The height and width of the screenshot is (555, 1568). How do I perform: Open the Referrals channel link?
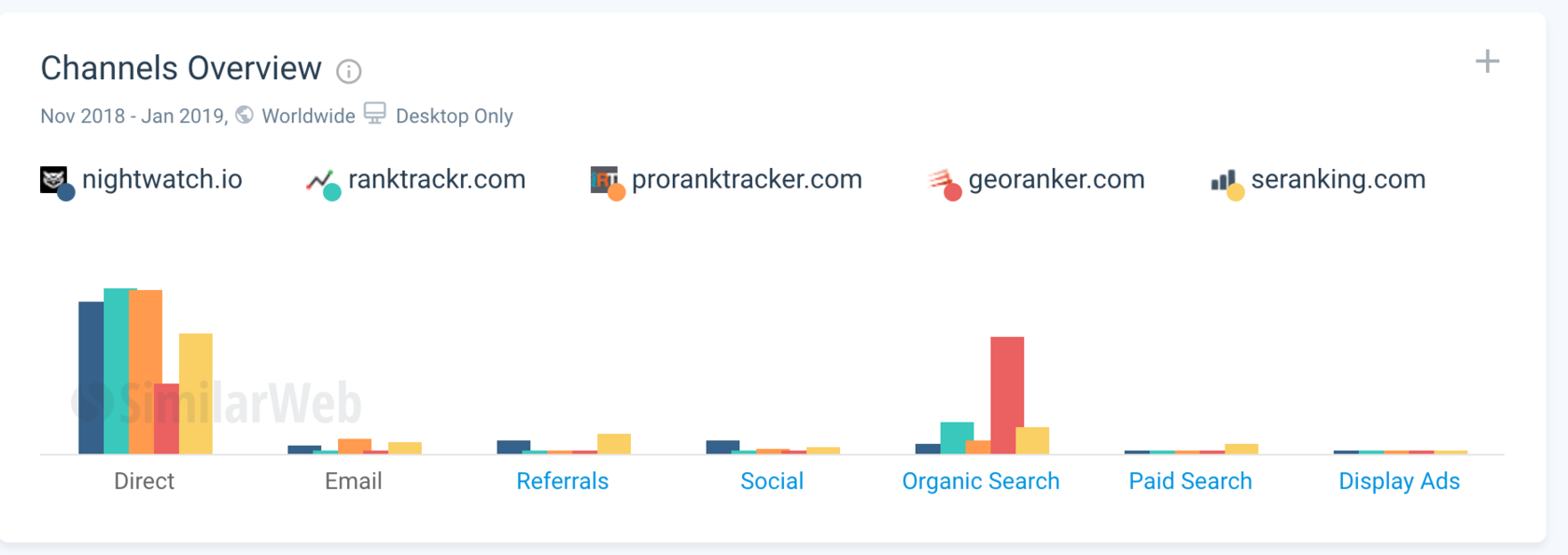click(x=562, y=481)
